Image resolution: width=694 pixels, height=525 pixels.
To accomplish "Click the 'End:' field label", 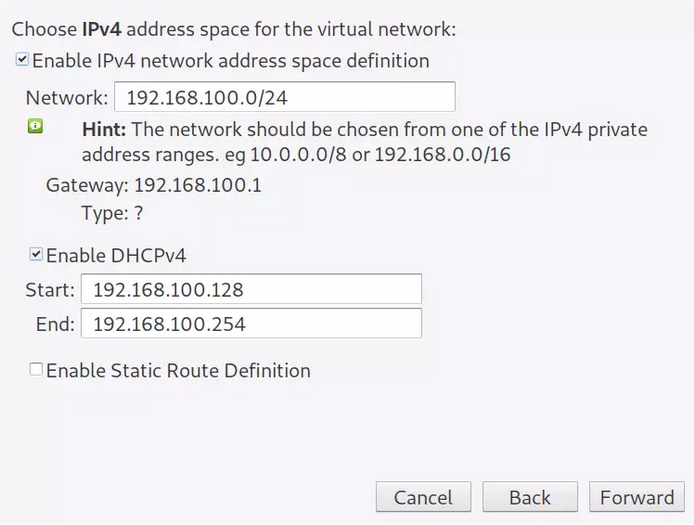I will 54,324.
